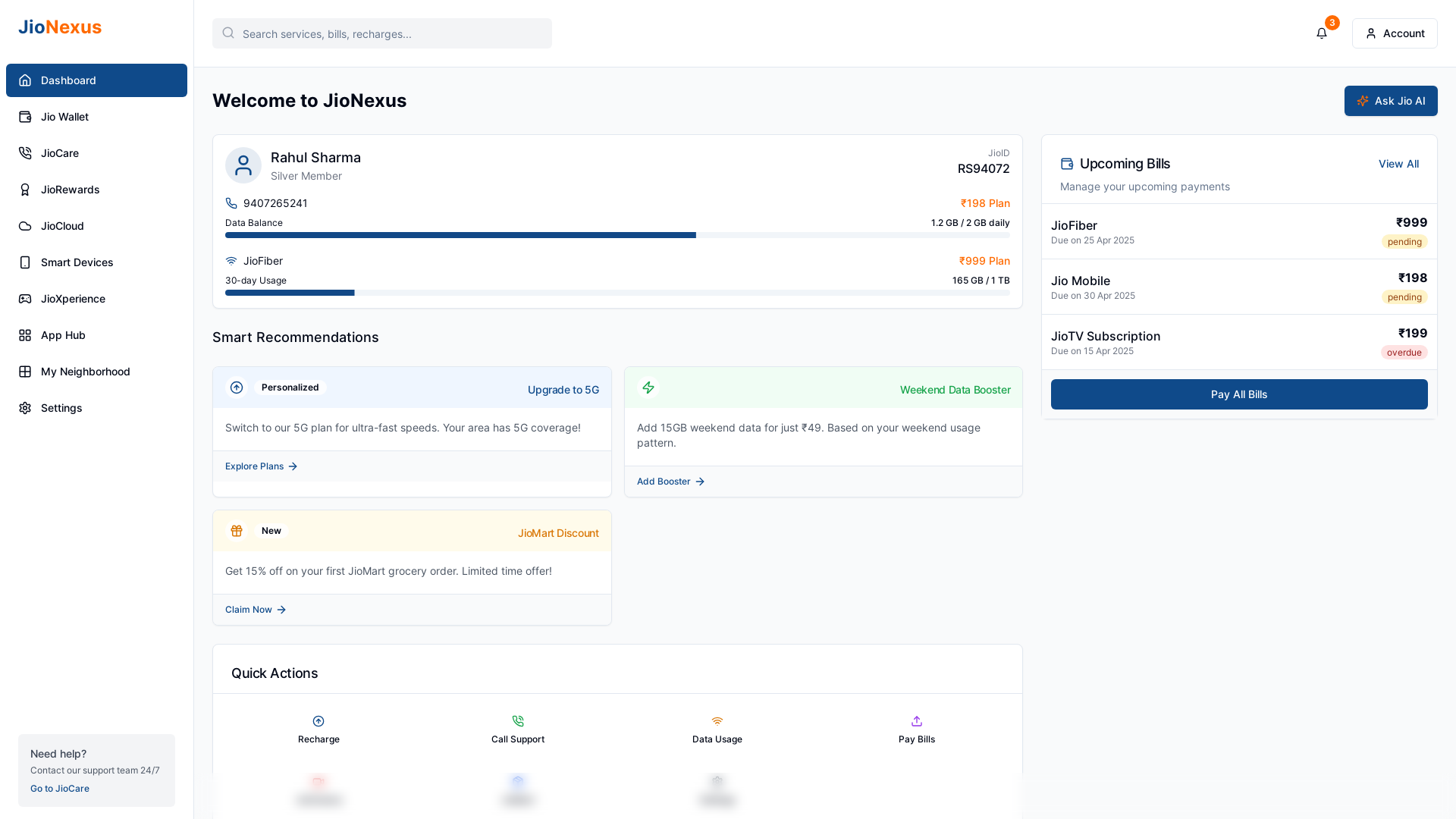Click the Weekend Data Booster title

pyautogui.click(x=955, y=390)
